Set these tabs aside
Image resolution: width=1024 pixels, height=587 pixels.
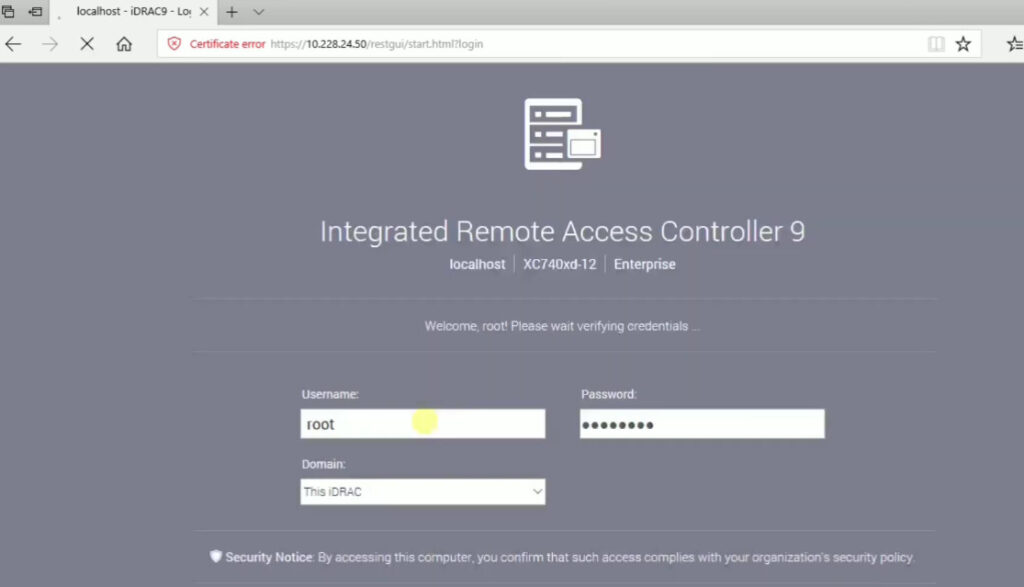[35, 12]
